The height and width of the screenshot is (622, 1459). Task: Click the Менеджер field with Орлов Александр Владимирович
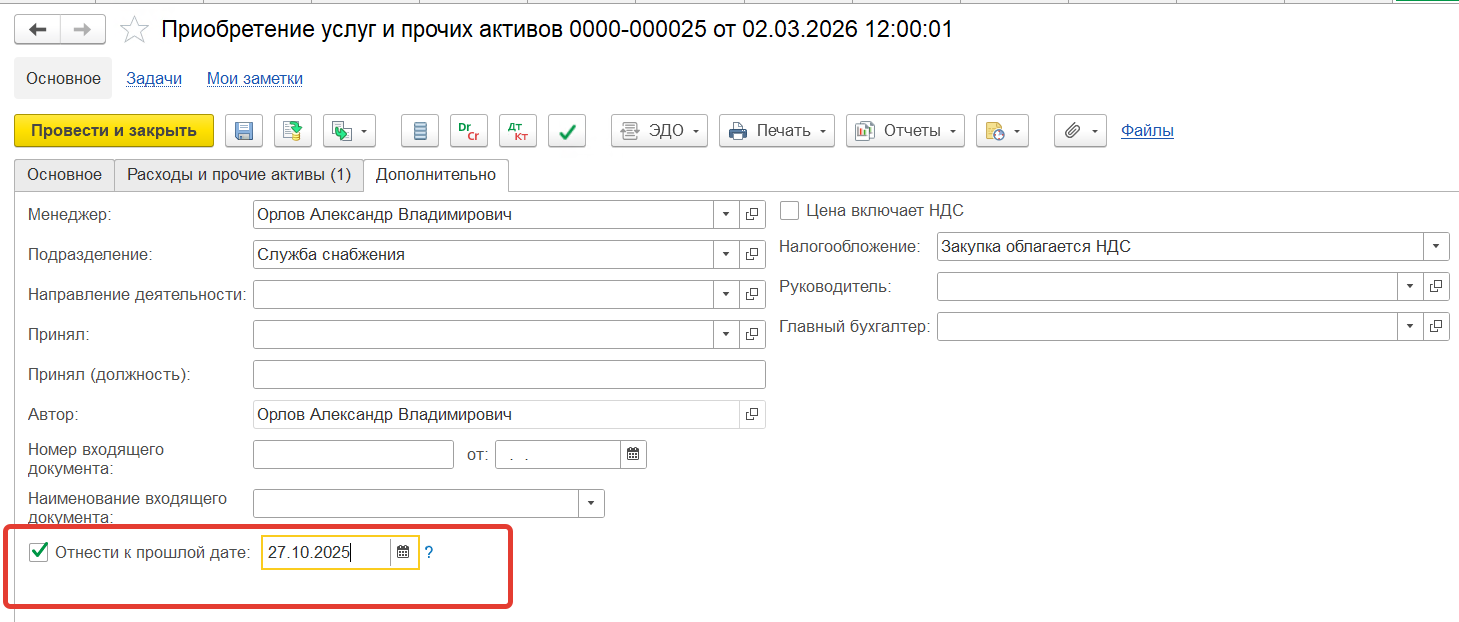tap(484, 214)
